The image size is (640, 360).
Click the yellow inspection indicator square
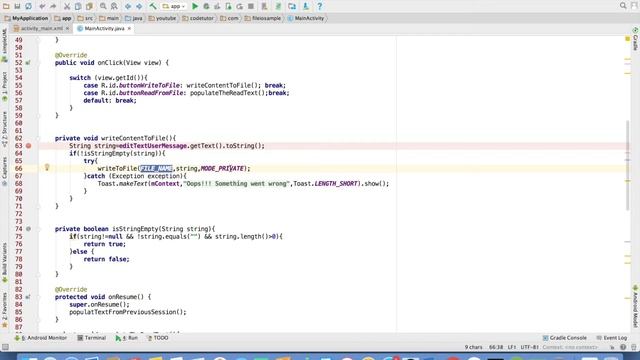[x=627, y=39]
